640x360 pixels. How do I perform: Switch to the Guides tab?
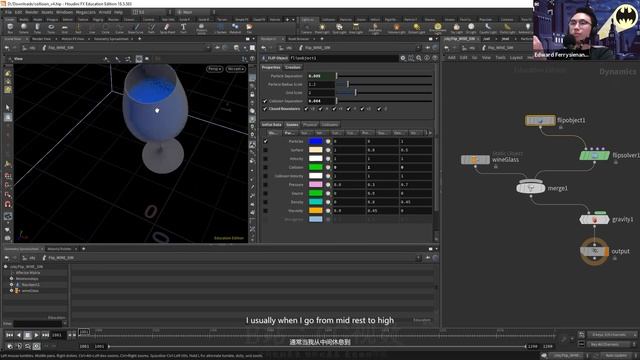[x=292, y=124]
